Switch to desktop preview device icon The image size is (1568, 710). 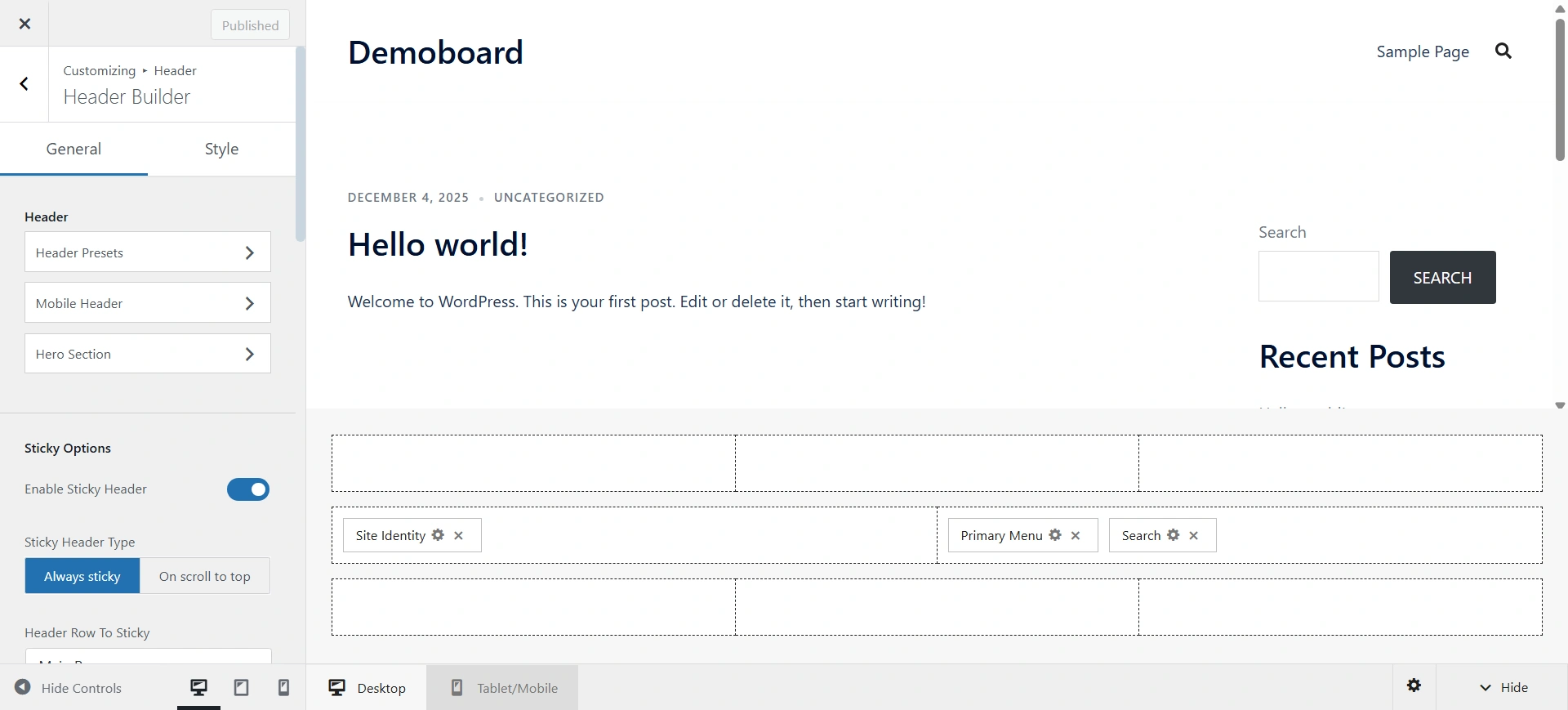click(x=198, y=687)
